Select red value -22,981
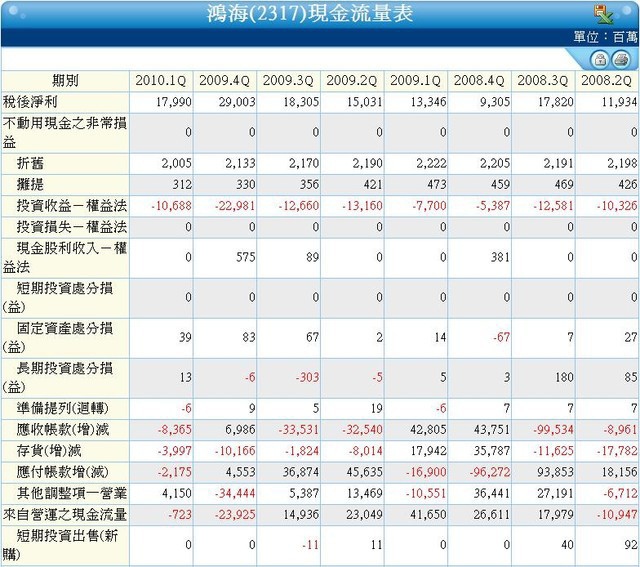The width and height of the screenshot is (640, 567). pos(235,206)
